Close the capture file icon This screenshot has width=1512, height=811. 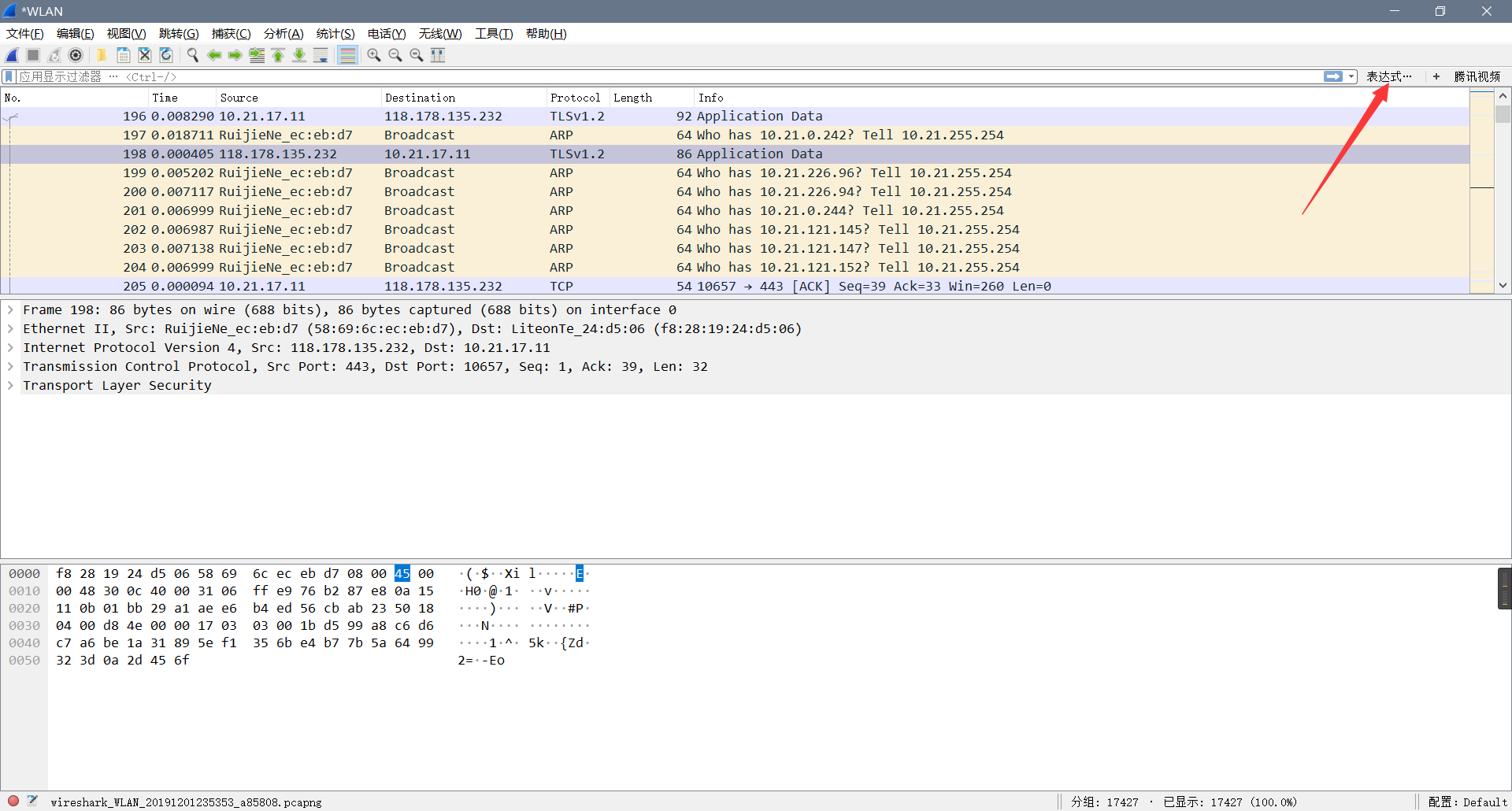click(x=145, y=55)
